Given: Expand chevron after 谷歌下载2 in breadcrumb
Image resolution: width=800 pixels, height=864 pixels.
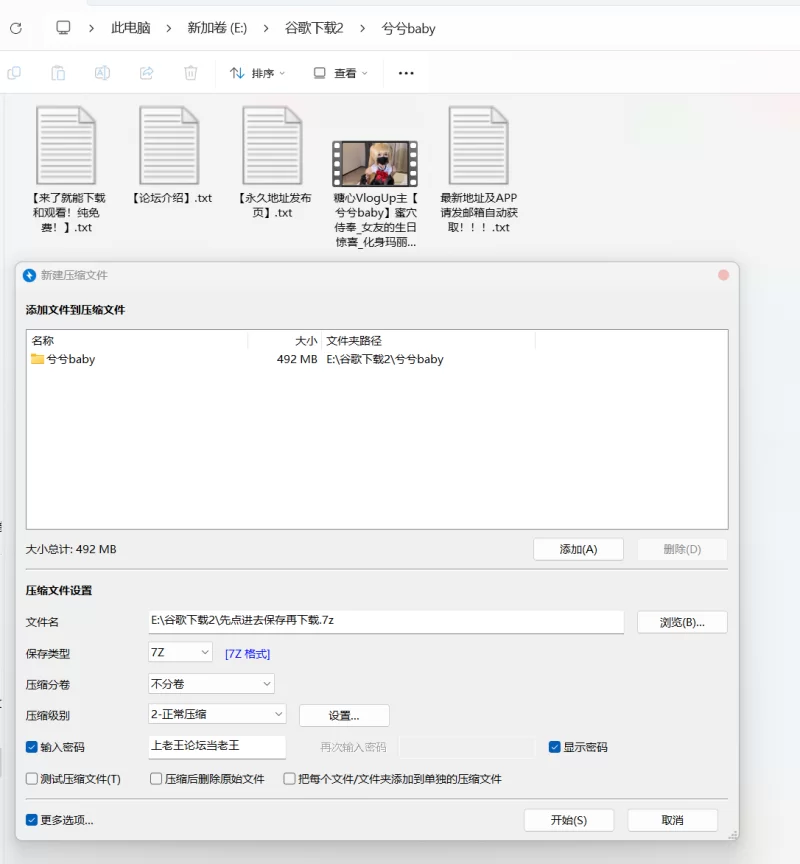Looking at the screenshot, I should [x=362, y=28].
